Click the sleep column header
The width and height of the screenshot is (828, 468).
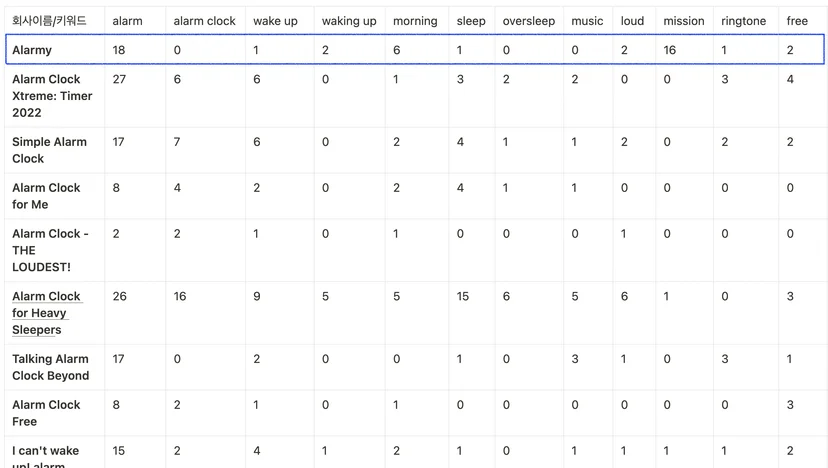(472, 21)
